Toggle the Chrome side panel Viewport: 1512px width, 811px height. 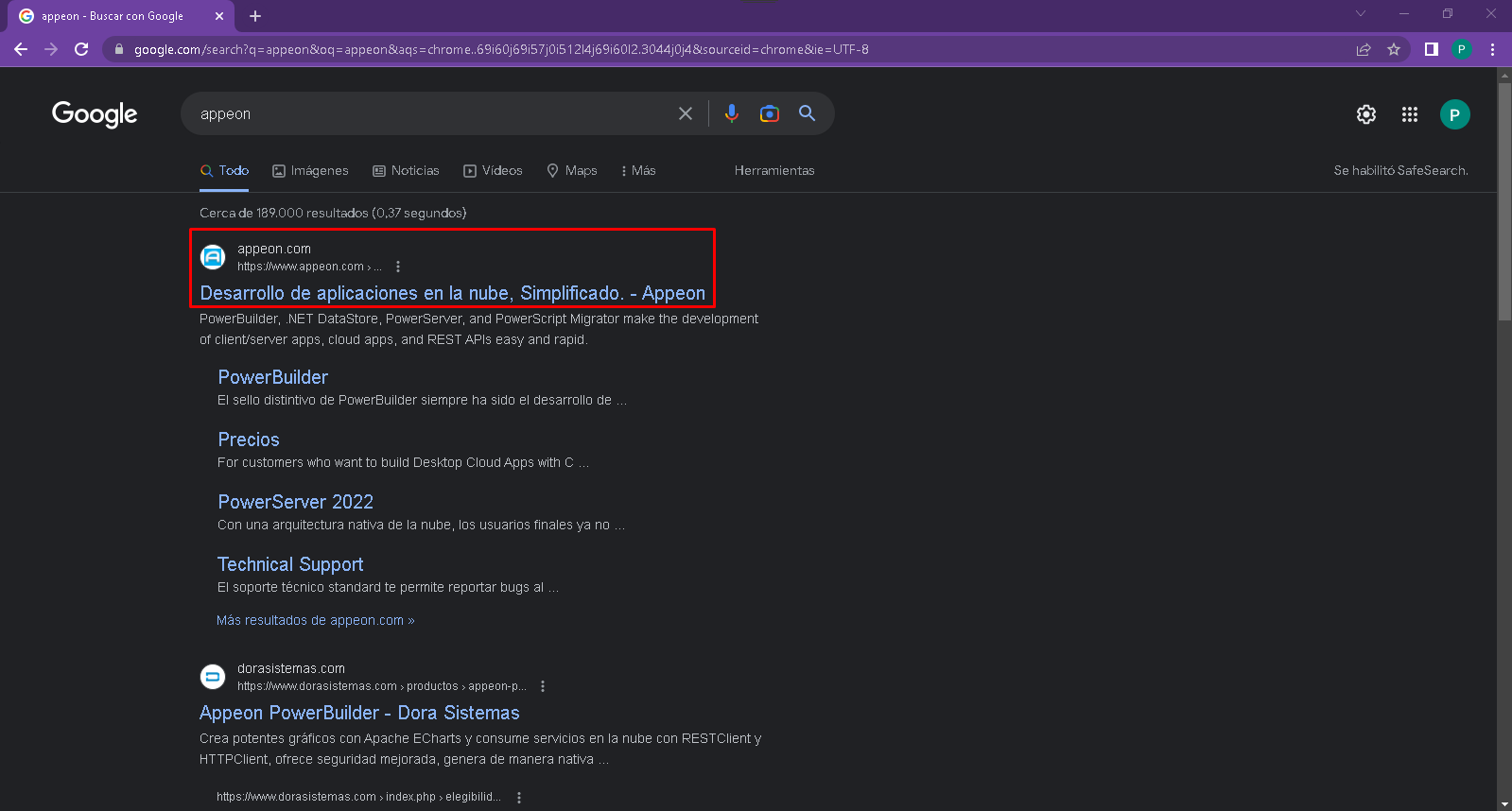point(1432,49)
